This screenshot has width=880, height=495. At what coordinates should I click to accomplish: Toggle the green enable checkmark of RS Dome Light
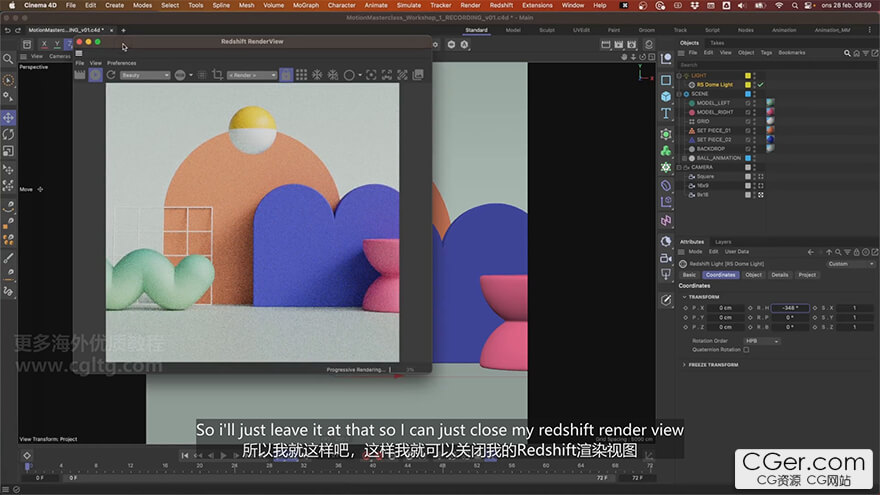click(x=760, y=85)
